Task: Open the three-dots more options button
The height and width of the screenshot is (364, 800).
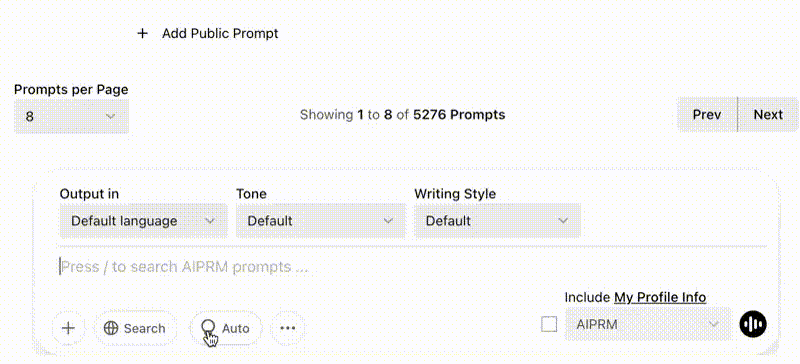Action: [288, 328]
